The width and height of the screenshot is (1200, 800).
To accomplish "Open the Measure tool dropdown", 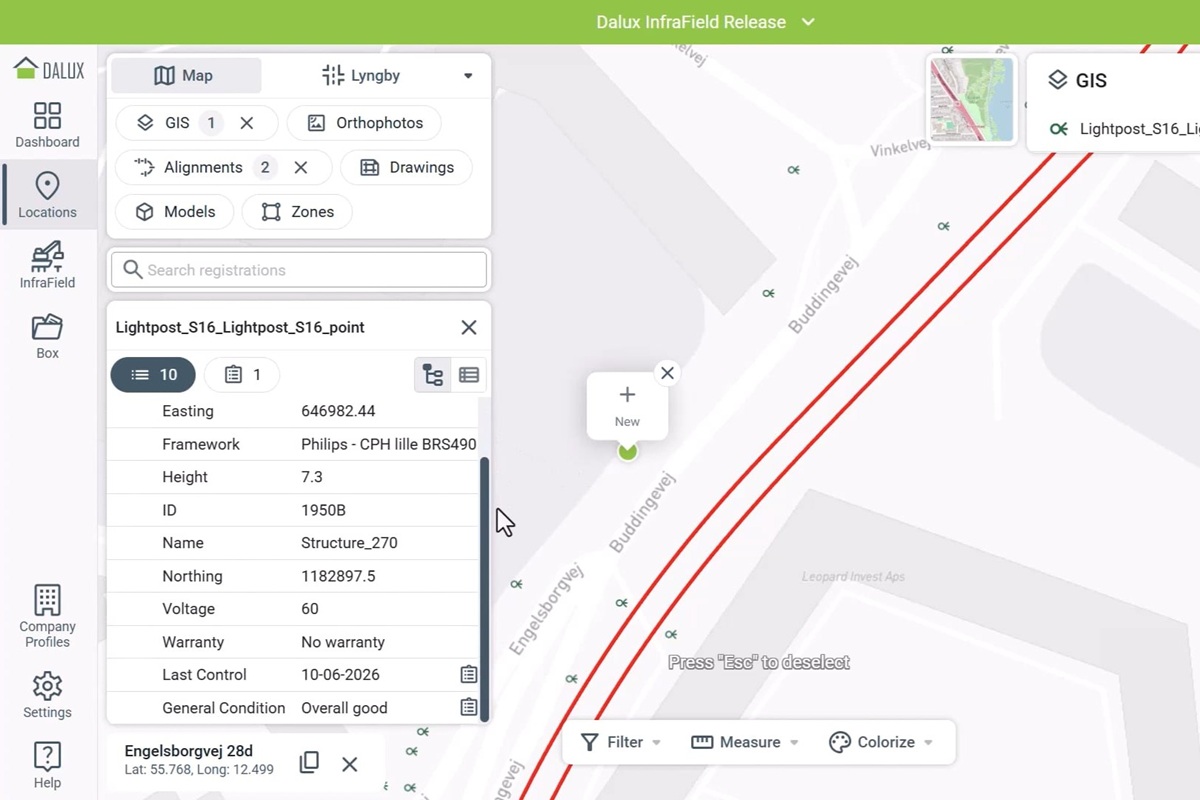I will click(x=745, y=742).
